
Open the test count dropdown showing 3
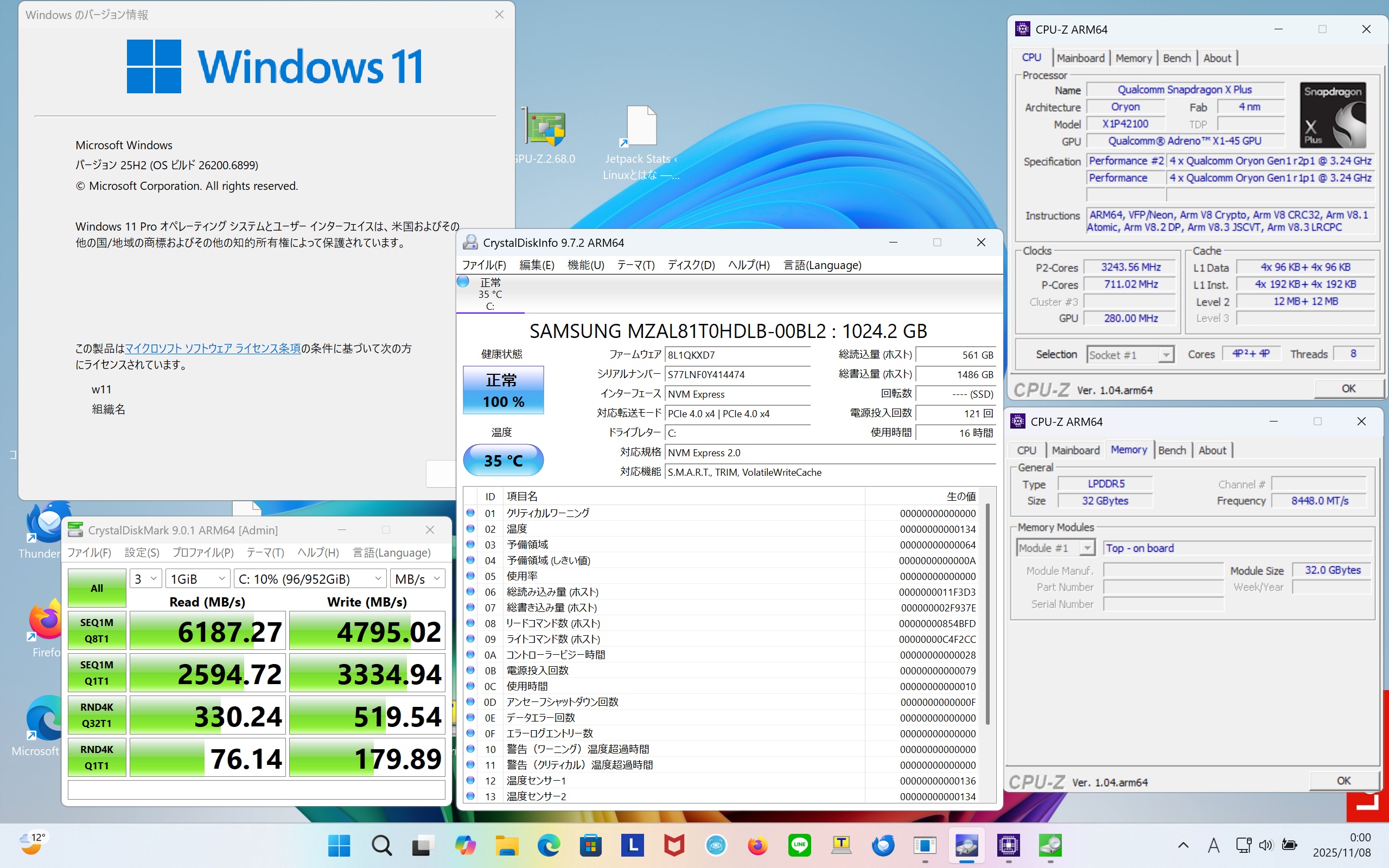[x=145, y=579]
